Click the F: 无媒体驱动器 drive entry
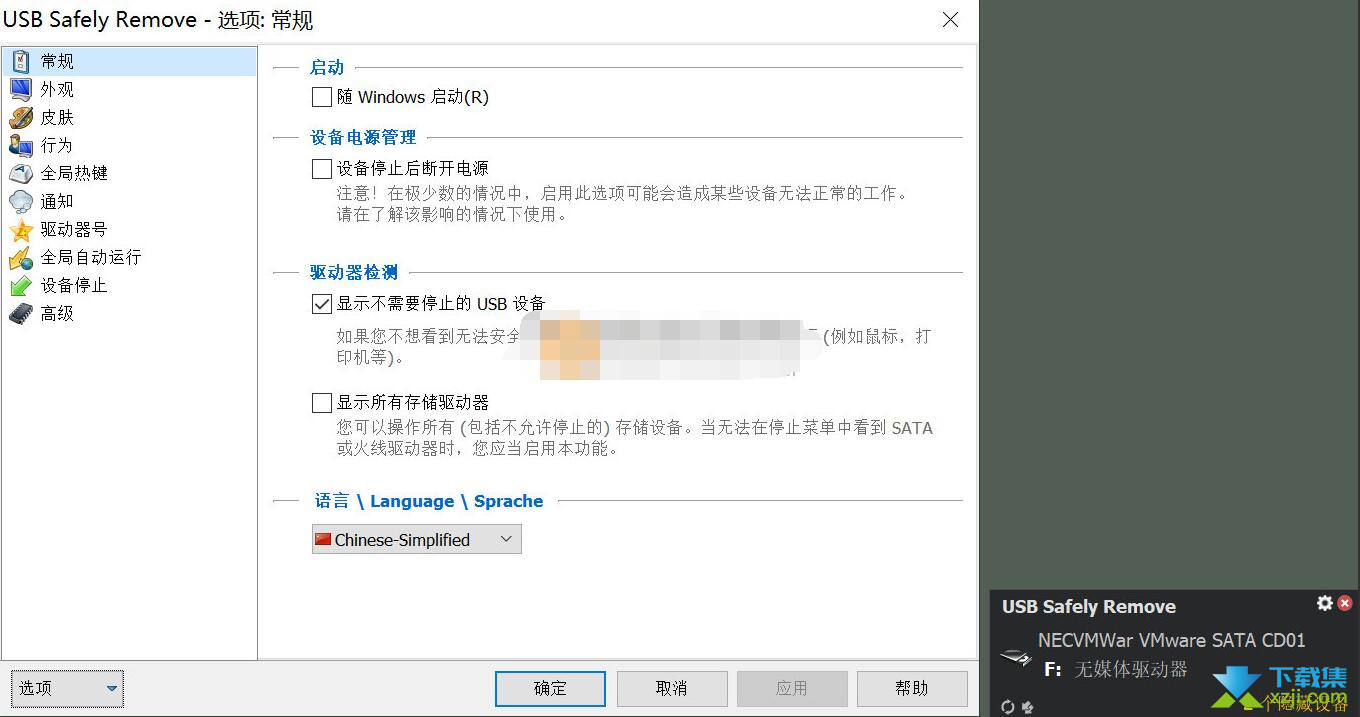 (1115, 669)
